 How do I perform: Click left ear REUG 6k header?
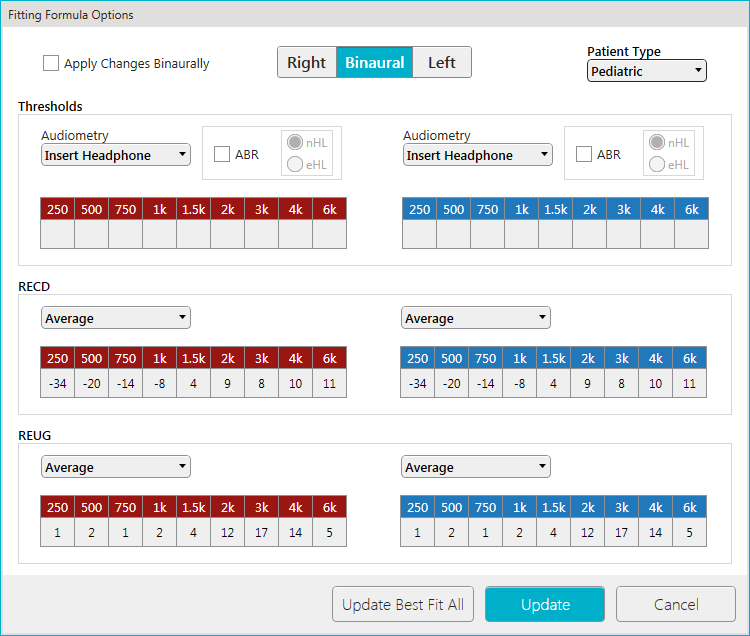tap(690, 507)
